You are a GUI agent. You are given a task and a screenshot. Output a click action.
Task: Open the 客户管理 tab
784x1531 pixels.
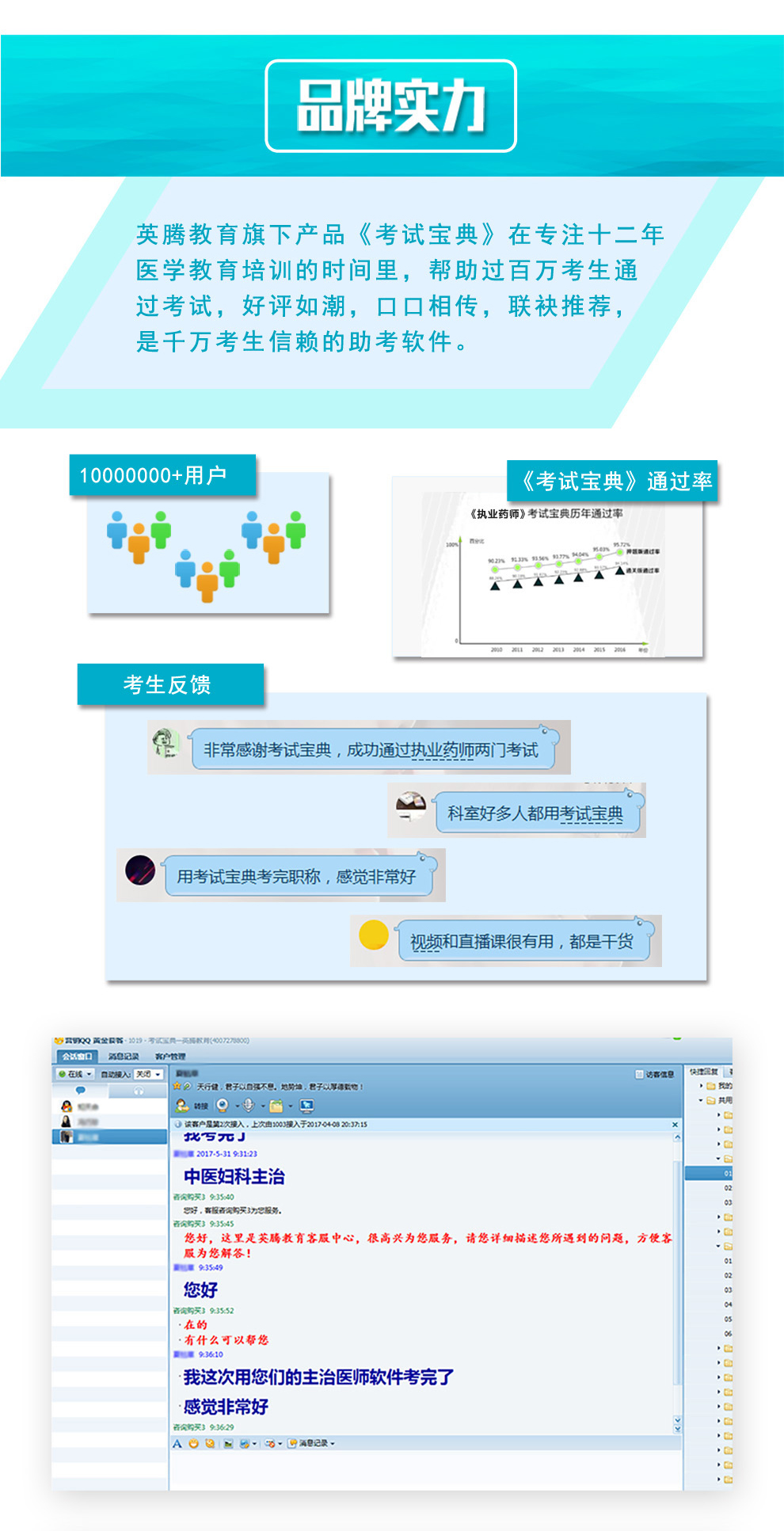[170, 1057]
